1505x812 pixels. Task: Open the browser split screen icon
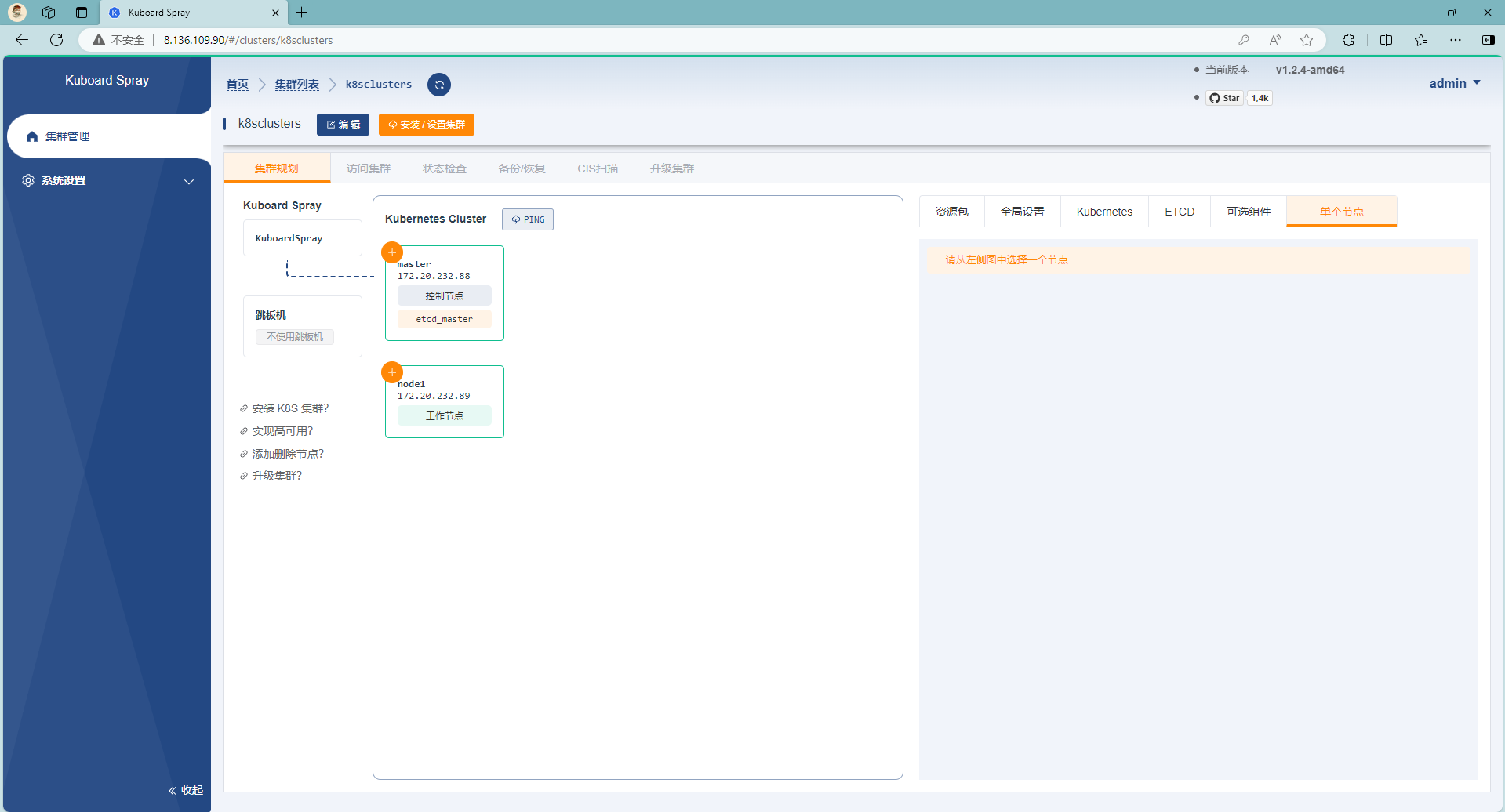coord(1386,40)
